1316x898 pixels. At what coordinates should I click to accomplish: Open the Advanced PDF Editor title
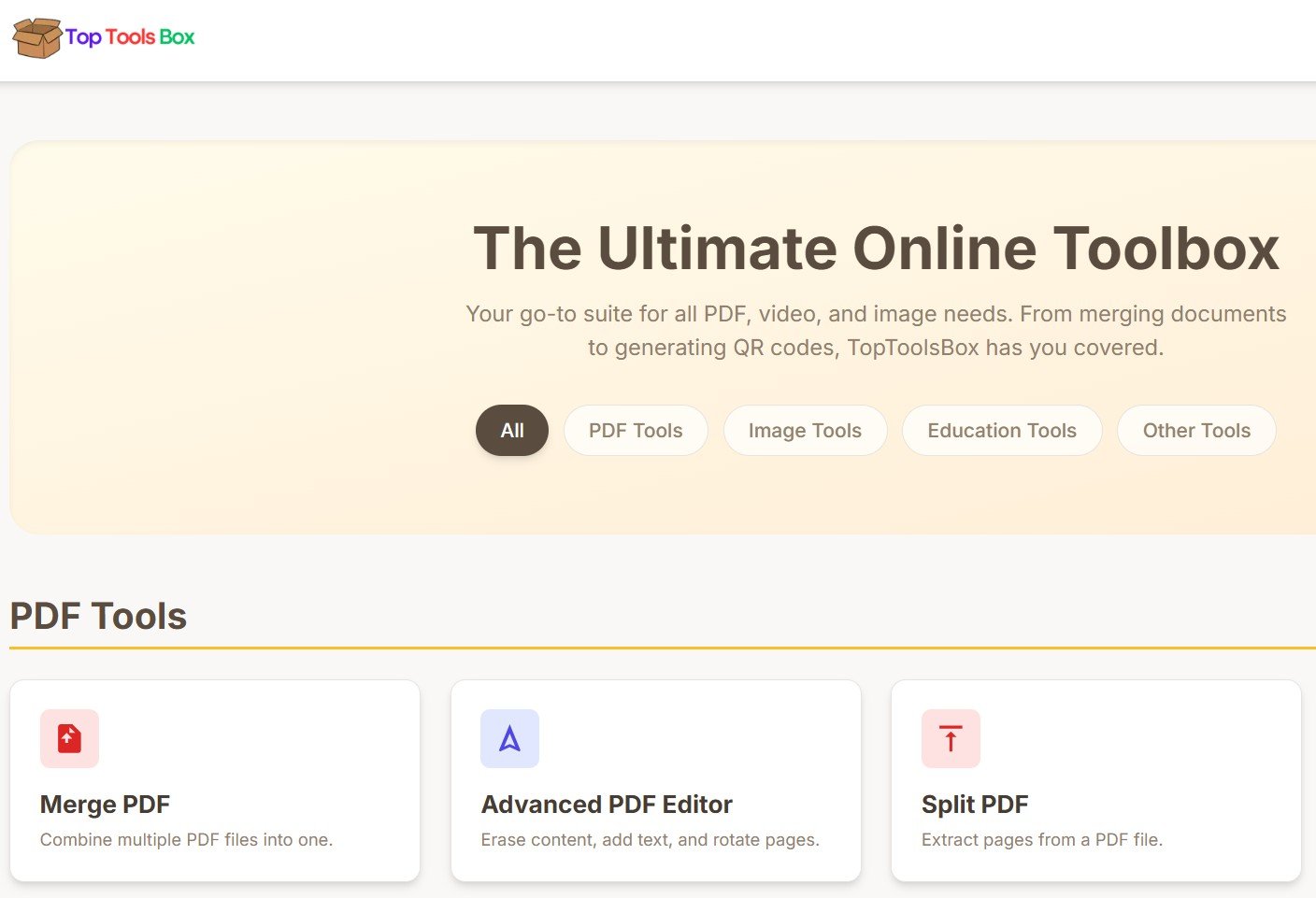[607, 805]
